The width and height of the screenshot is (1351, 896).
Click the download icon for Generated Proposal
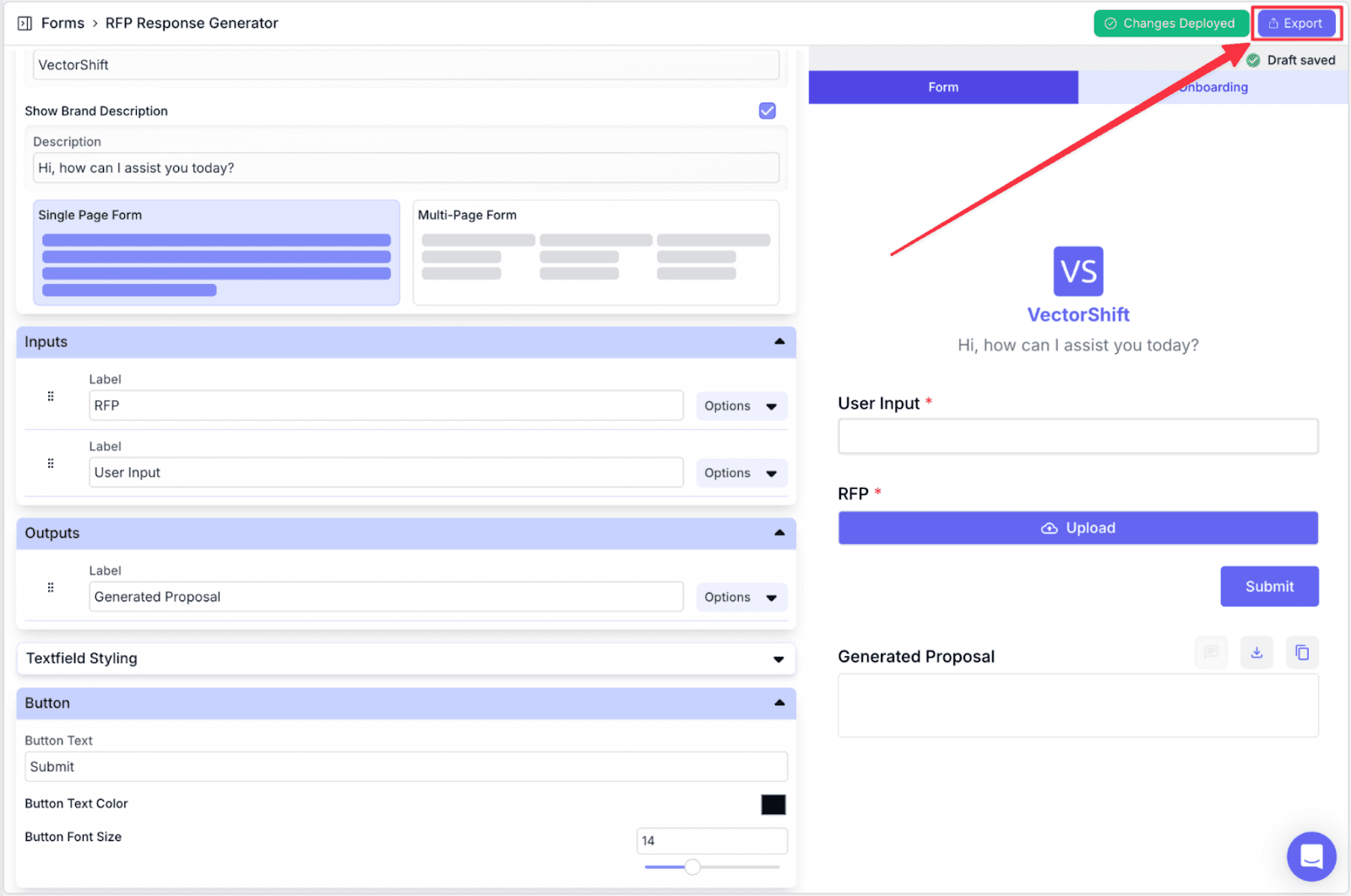(x=1256, y=652)
